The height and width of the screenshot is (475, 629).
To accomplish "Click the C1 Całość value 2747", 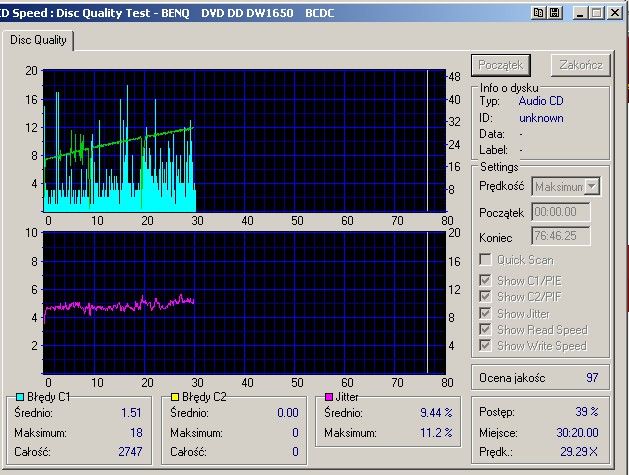I will (x=130, y=452).
